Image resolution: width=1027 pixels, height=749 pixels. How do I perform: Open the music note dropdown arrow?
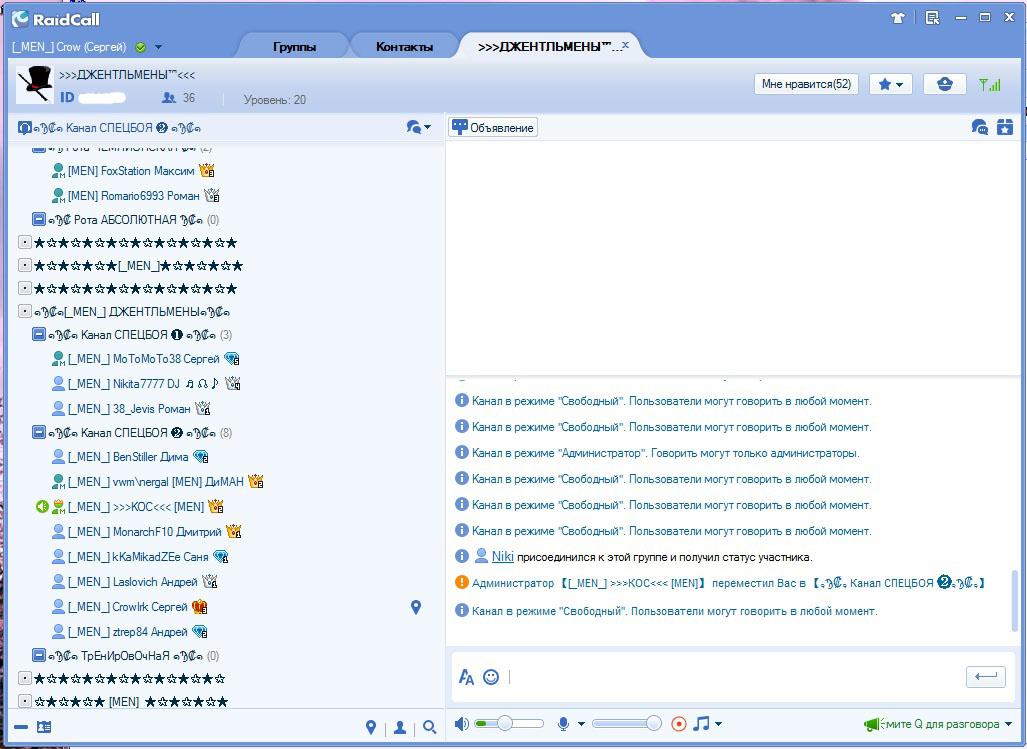pyautogui.click(x=719, y=723)
